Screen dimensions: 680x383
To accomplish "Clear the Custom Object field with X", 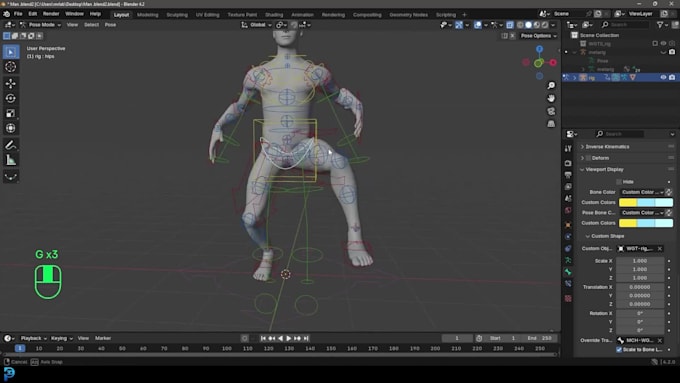I will pyautogui.click(x=660, y=249).
